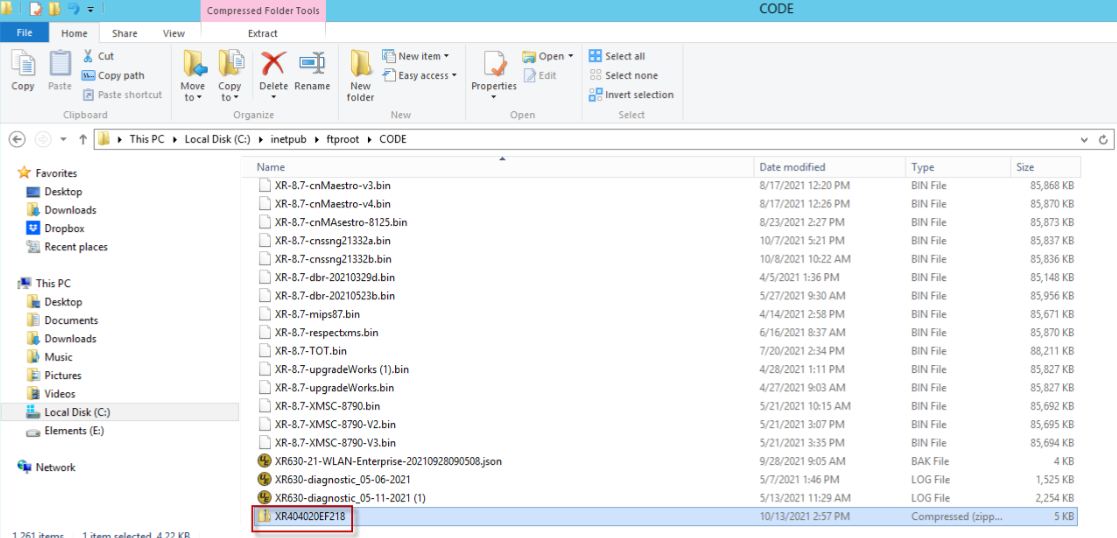Switch to the Home ribbon tab
The image size is (1117, 538).
[74, 33]
